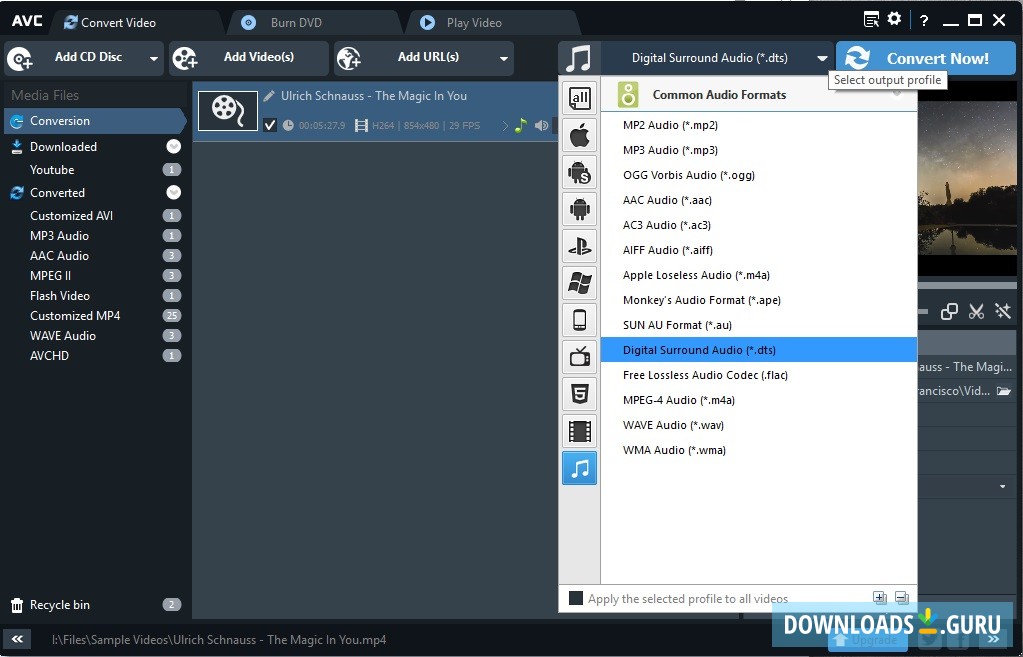
Task: Collapse all profile groups minus icon
Action: (x=902, y=598)
